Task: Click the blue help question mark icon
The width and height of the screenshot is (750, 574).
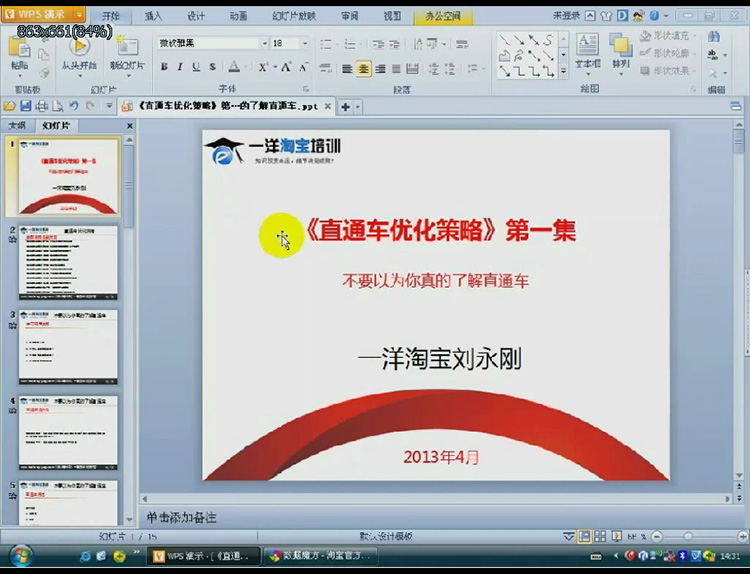Action: 654,15
